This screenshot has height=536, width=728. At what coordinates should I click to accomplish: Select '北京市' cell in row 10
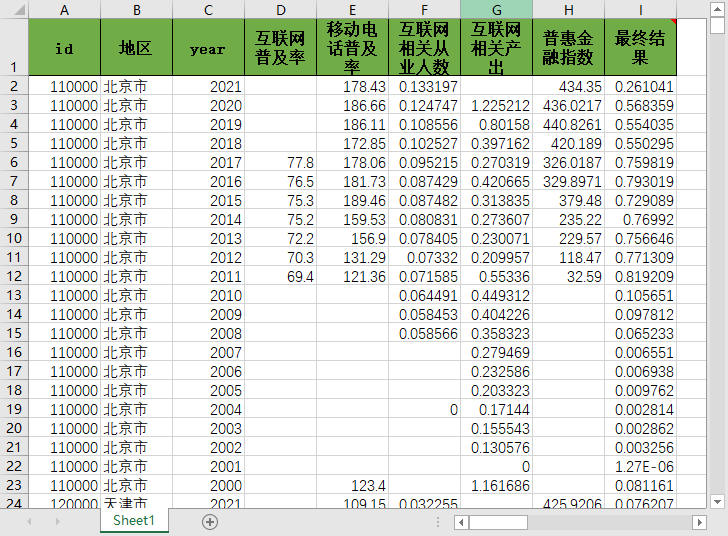point(136,239)
